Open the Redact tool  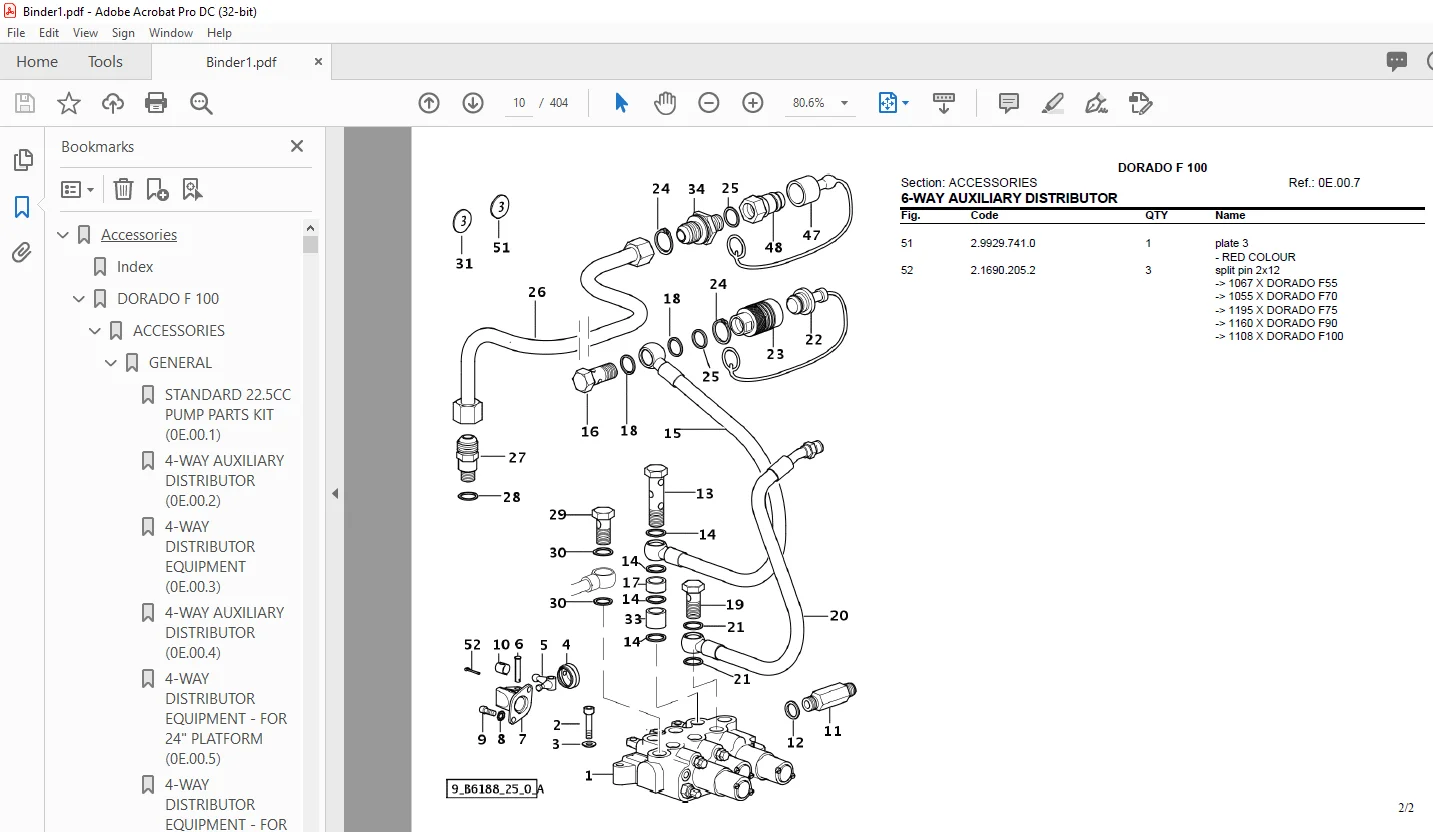pos(1140,103)
